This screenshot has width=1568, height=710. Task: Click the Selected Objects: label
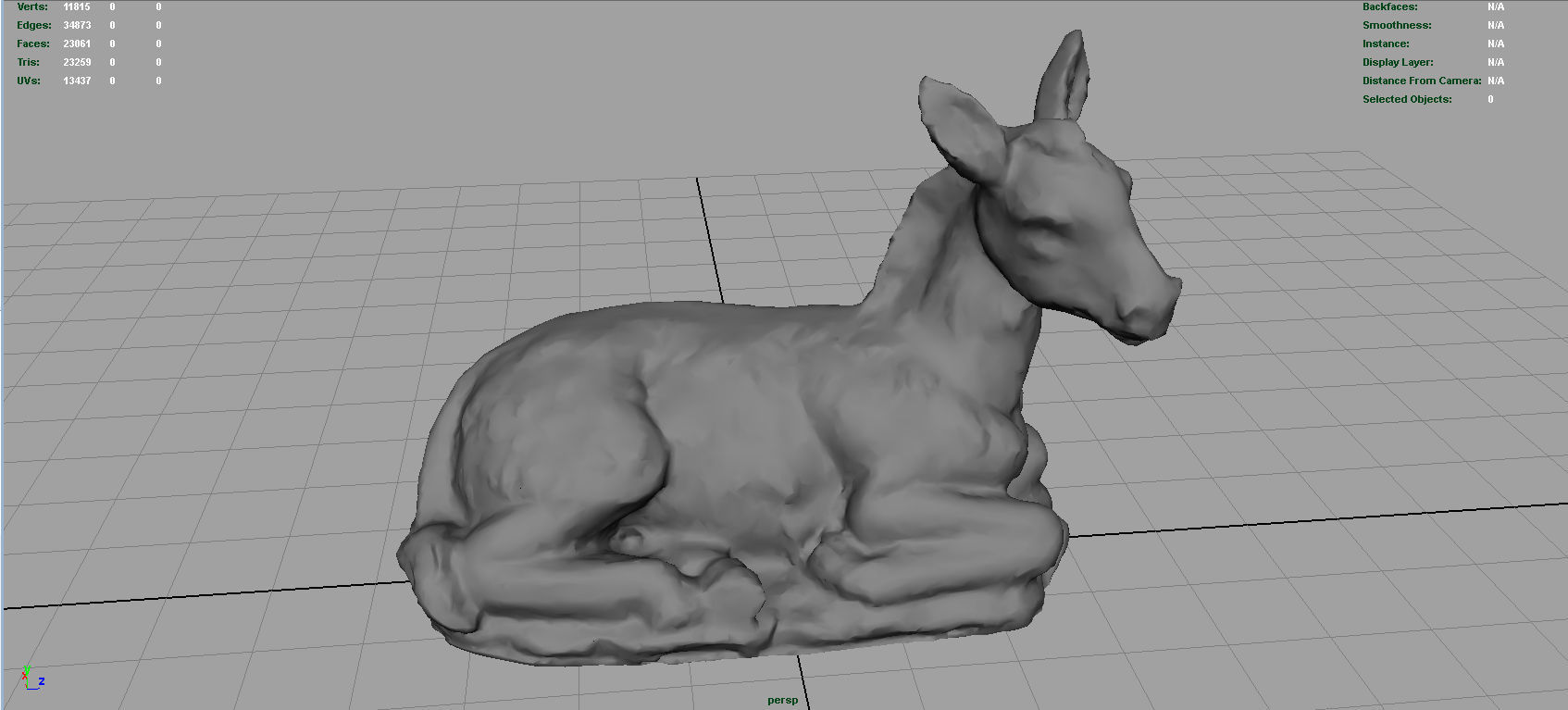point(1407,99)
